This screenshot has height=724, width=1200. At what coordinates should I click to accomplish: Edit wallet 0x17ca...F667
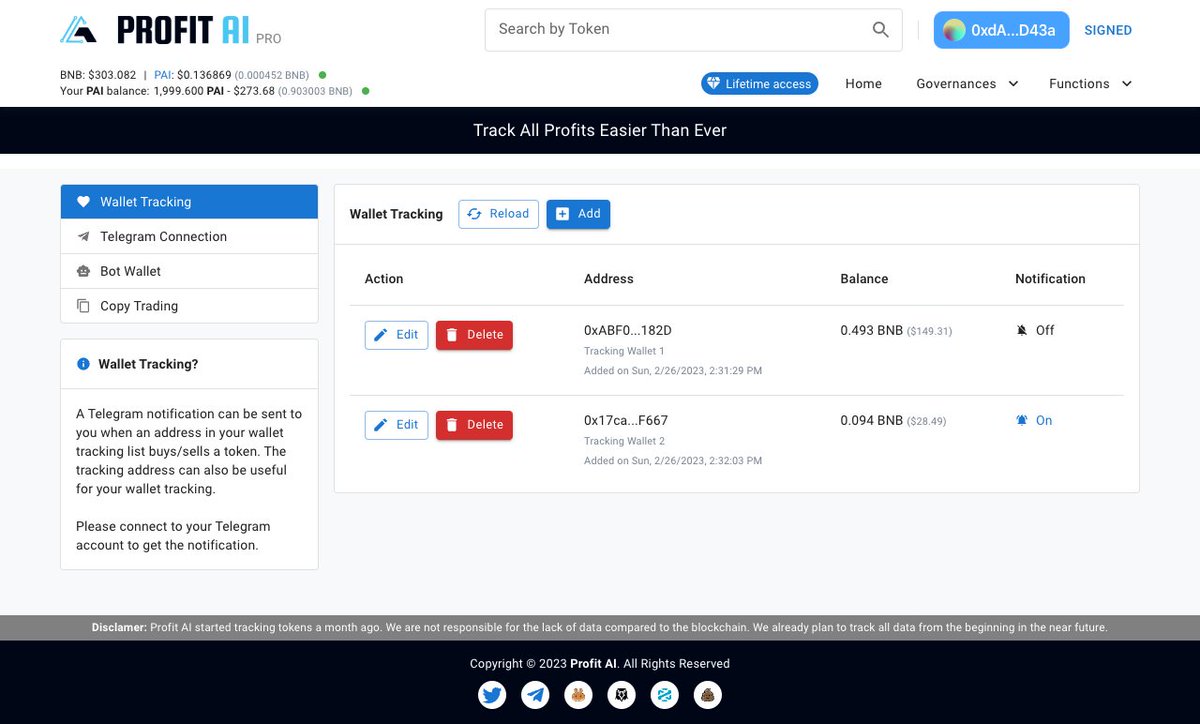[397, 425]
